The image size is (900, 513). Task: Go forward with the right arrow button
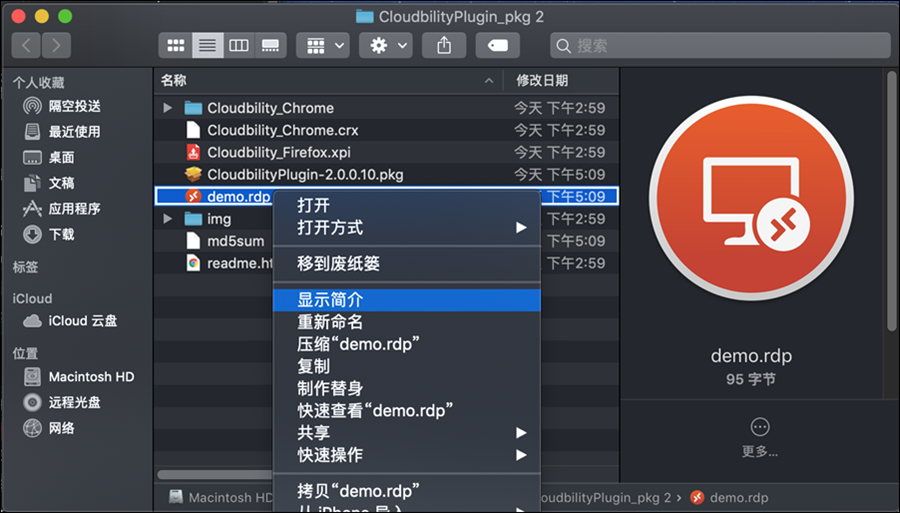(x=56, y=45)
